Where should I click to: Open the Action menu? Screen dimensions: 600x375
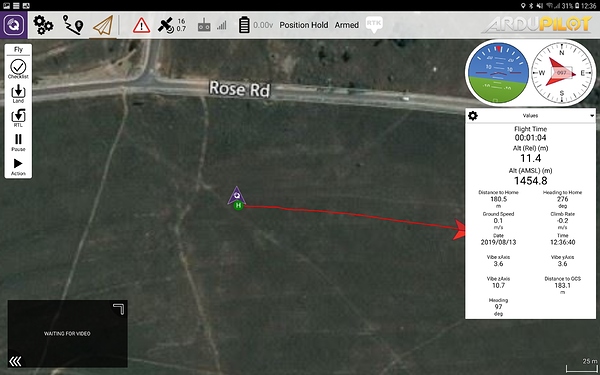coord(18,167)
